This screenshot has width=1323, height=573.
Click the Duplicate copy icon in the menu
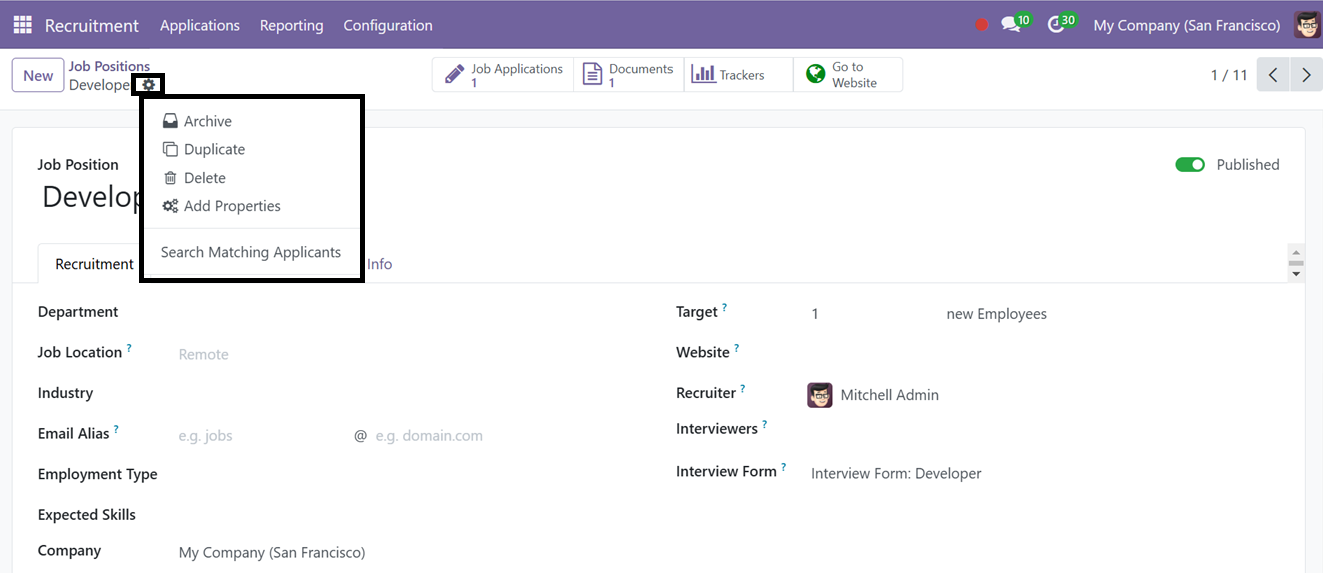tap(170, 149)
